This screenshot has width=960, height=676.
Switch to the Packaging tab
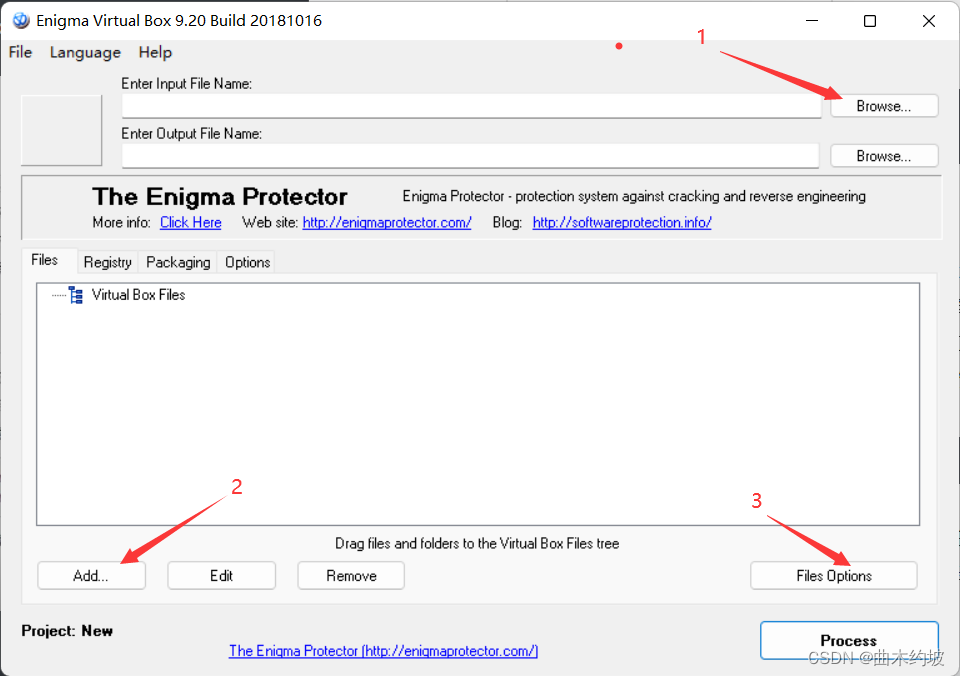pyautogui.click(x=178, y=262)
